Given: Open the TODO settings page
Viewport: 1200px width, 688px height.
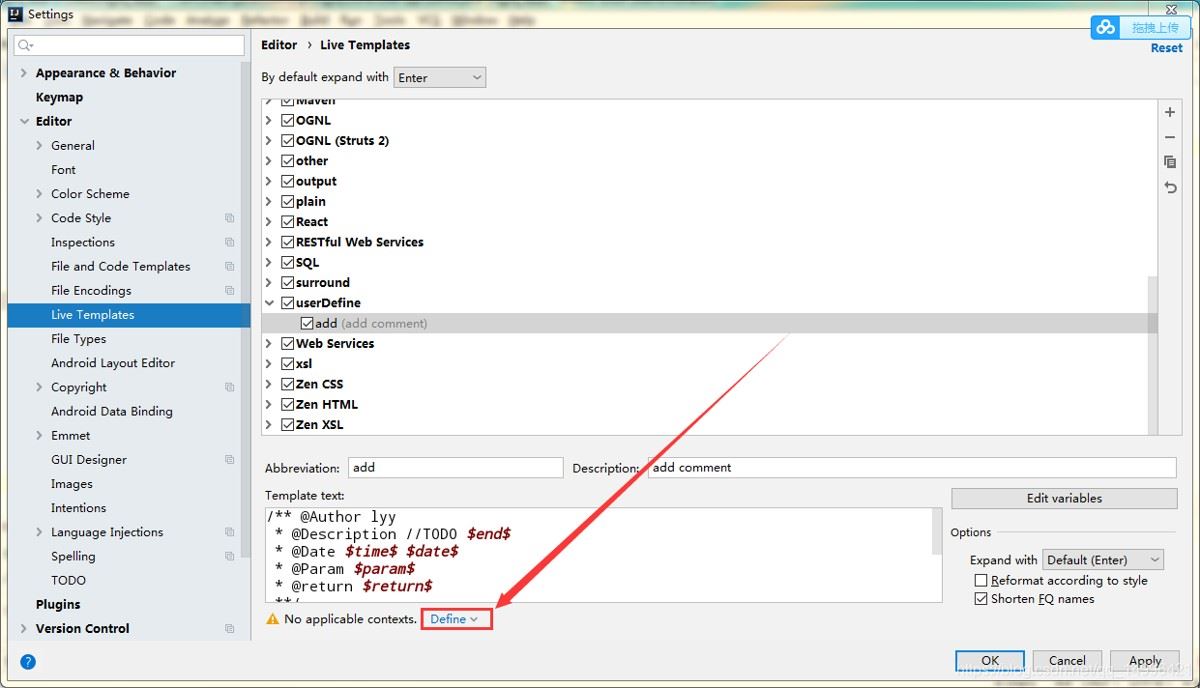Looking at the screenshot, I should click(x=68, y=581).
